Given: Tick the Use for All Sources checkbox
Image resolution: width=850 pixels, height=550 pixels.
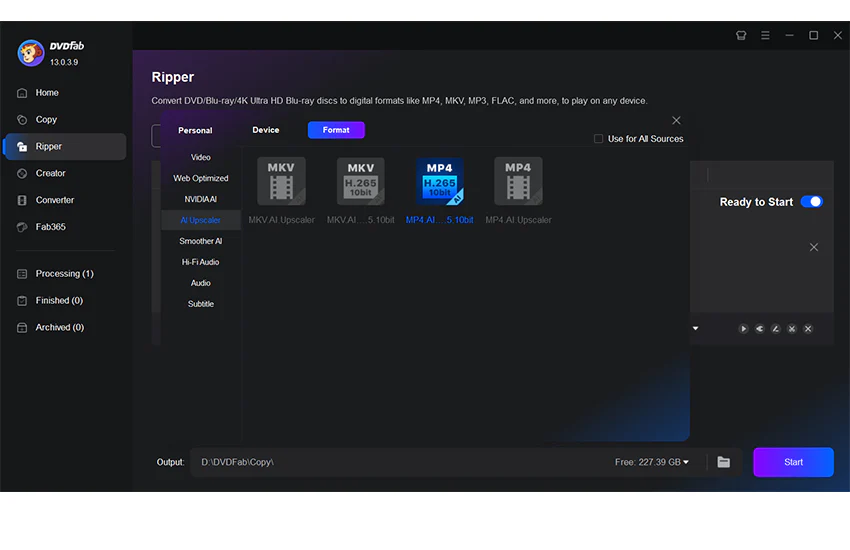Looking at the screenshot, I should coord(598,139).
